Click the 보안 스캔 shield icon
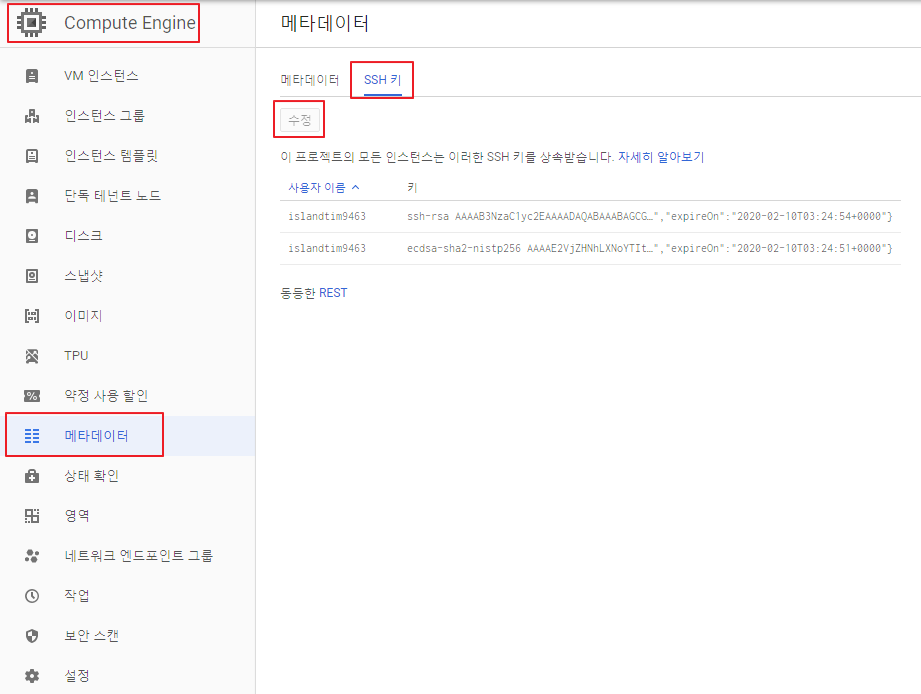921x694 pixels. pyautogui.click(x=32, y=635)
